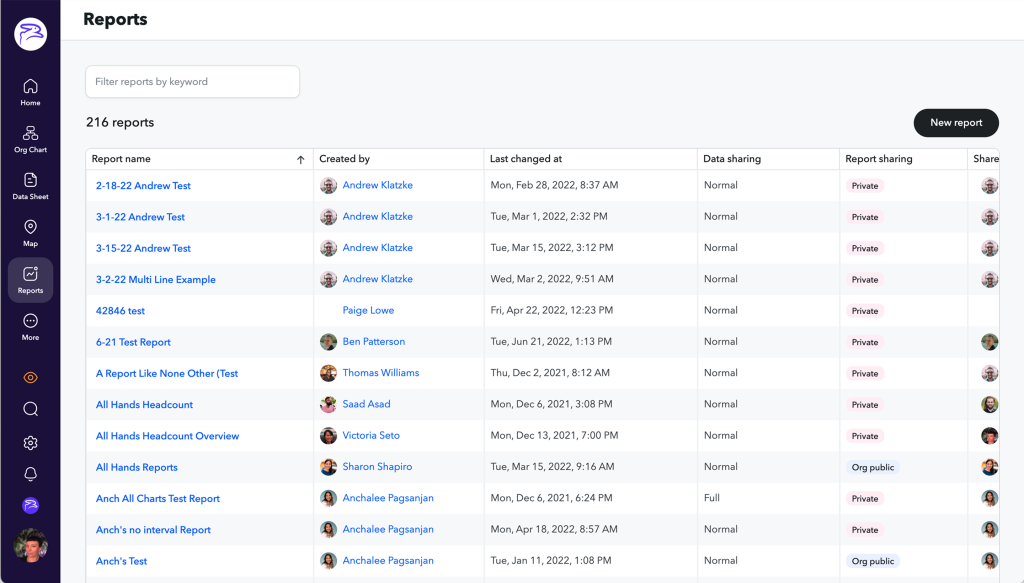View creator Victoria Seto's profile link
Viewport: 1024px width, 583px height.
tap(370, 435)
